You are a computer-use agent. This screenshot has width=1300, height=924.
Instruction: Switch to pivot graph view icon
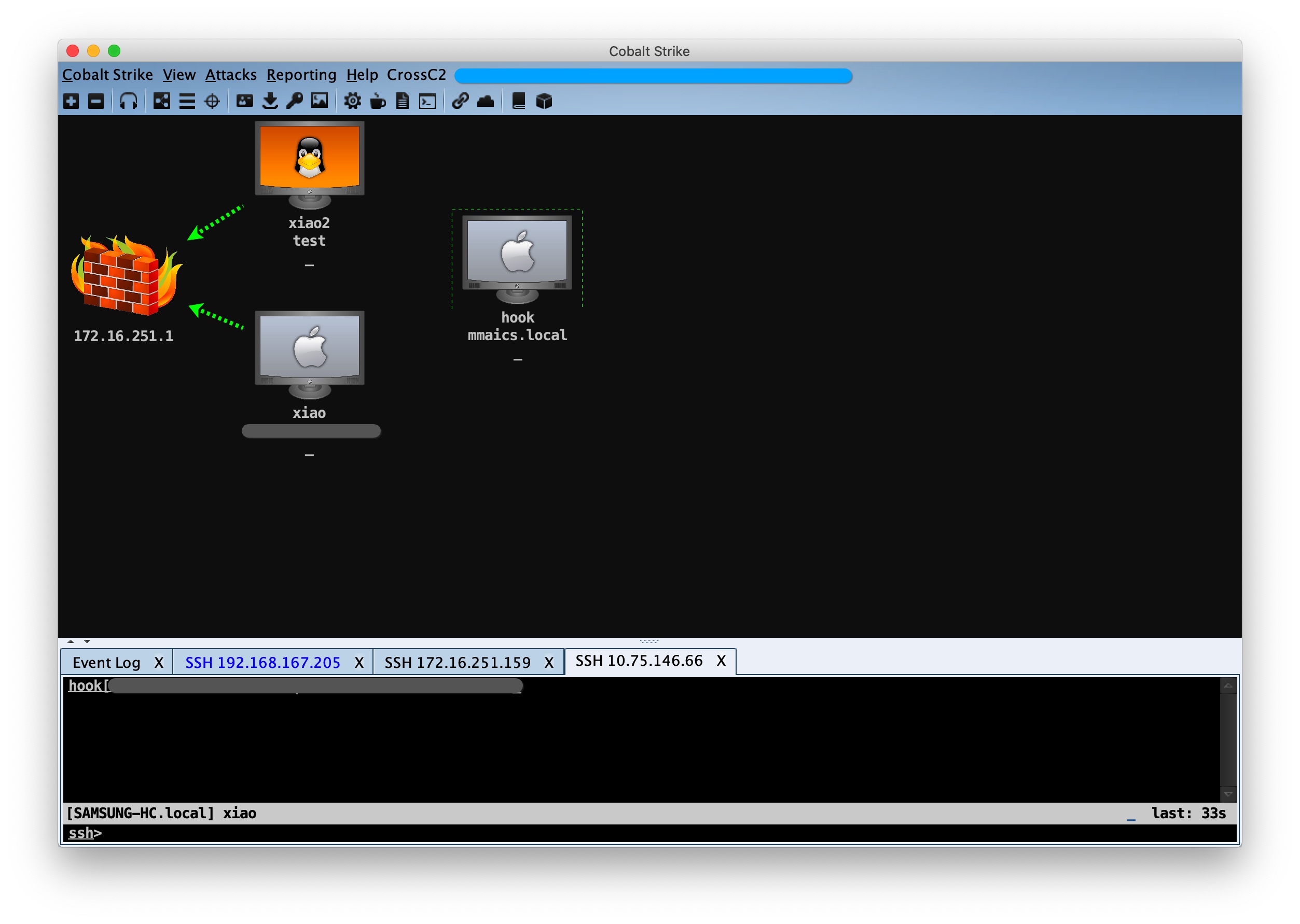(162, 101)
